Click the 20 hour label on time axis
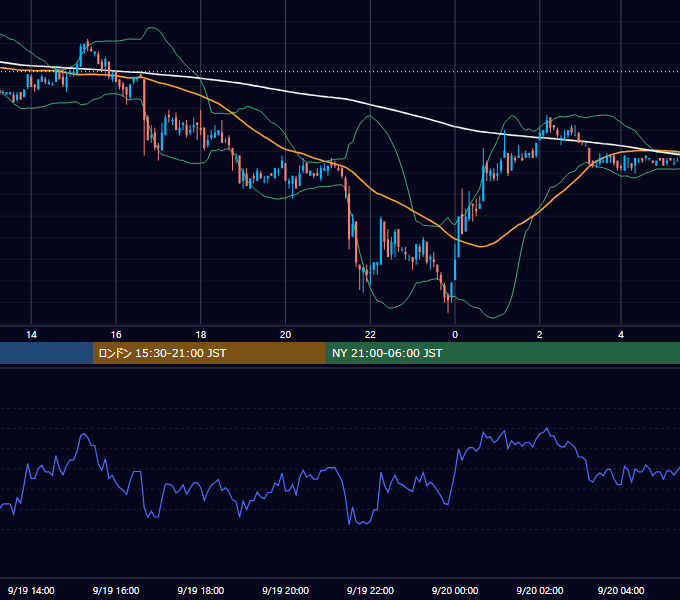The height and width of the screenshot is (600, 680). click(x=285, y=335)
